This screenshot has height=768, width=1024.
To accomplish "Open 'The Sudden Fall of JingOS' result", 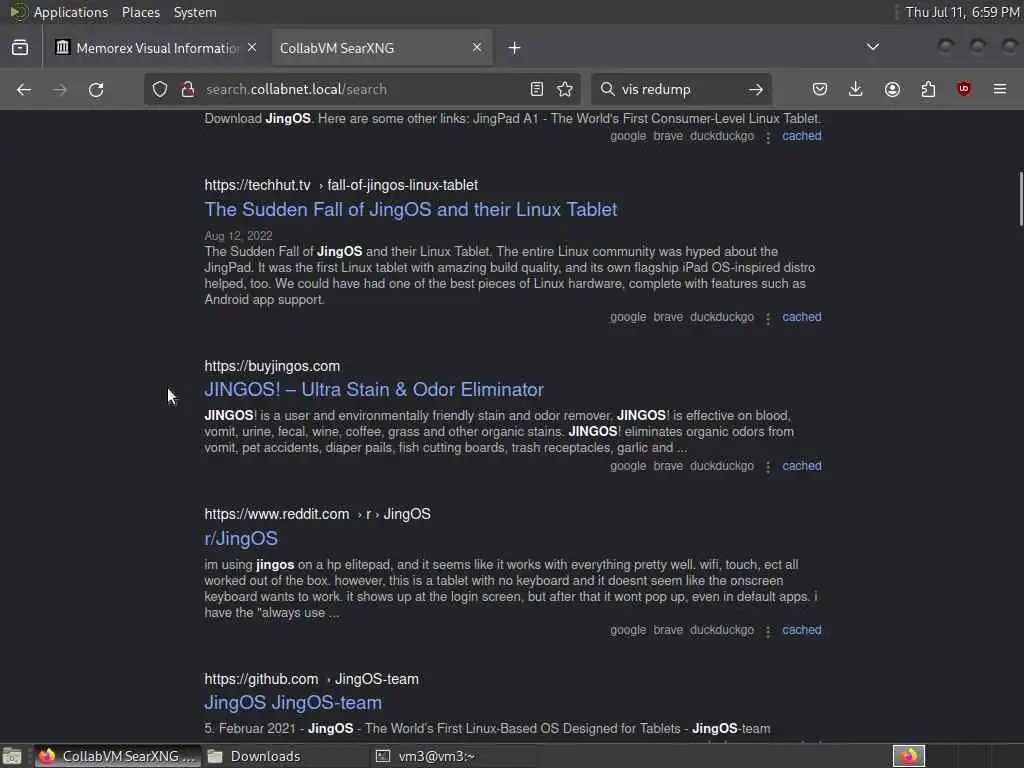I will coord(411,210).
